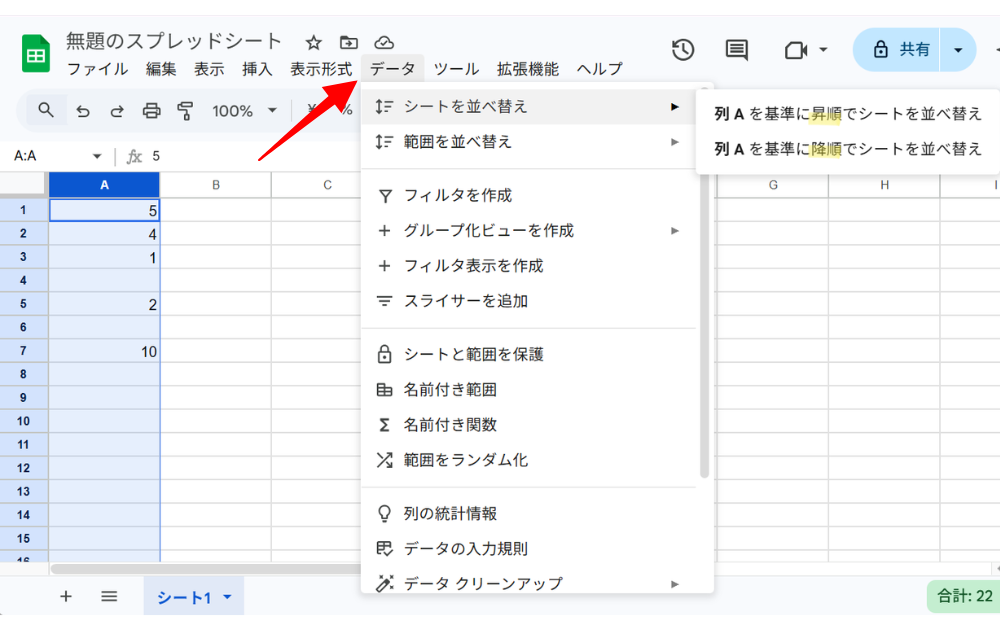The height and width of the screenshot is (630, 1000).
Task: Click the search magnifier in the toolbar
Action: [46, 110]
